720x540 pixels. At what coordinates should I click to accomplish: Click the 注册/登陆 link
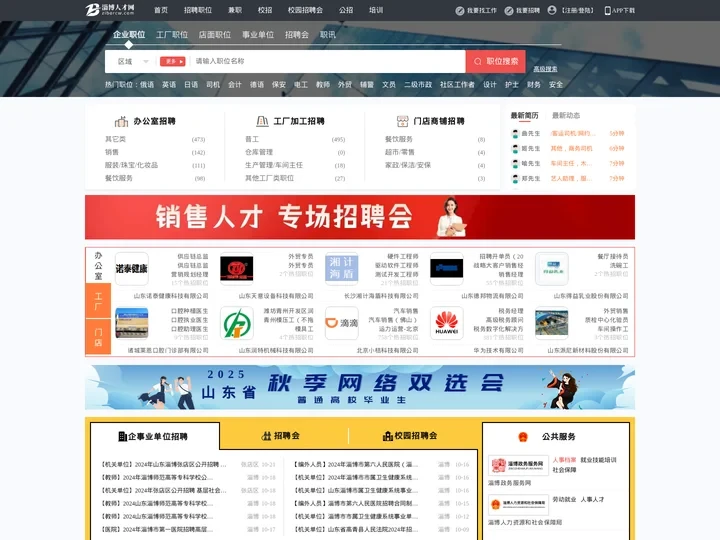tap(578, 11)
